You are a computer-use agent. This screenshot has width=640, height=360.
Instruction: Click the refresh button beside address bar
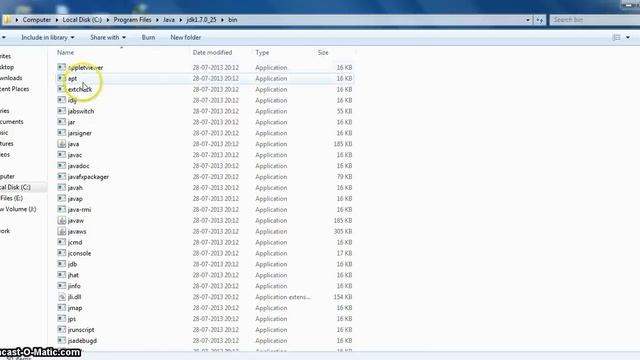point(540,20)
